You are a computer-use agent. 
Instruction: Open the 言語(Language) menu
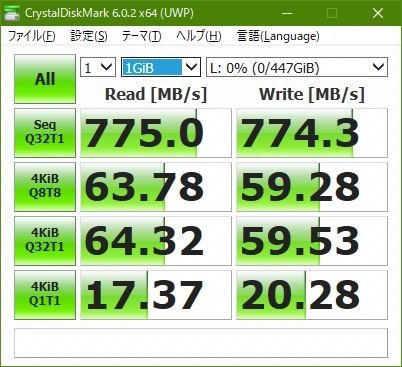(278, 36)
